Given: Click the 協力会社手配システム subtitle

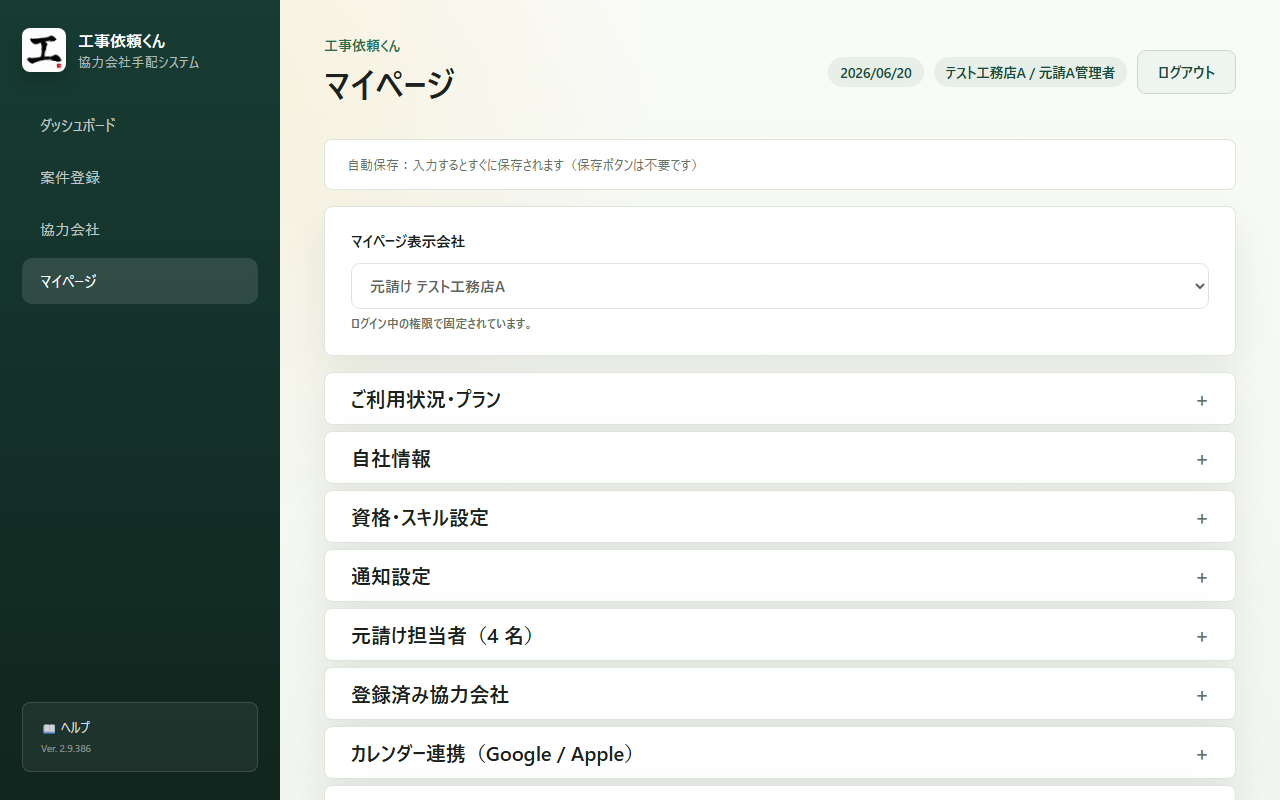Looking at the screenshot, I should point(139,62).
